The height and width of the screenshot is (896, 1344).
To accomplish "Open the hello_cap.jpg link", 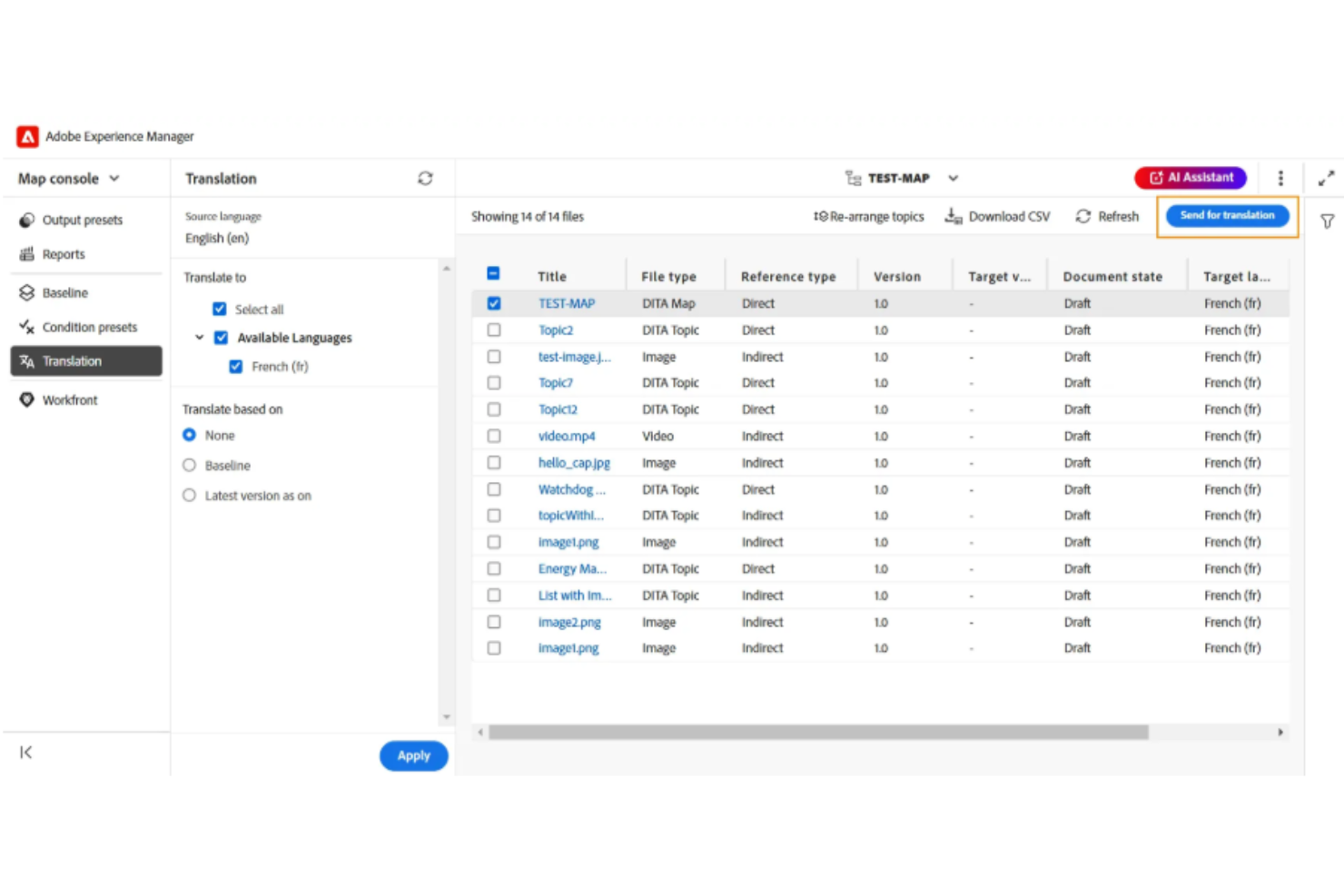I will click(574, 463).
